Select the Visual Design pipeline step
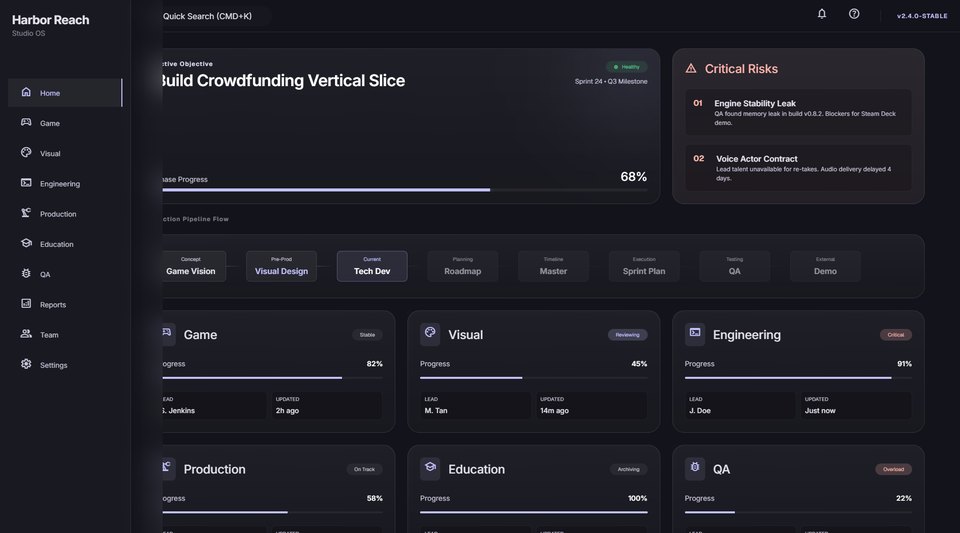The width and height of the screenshot is (960, 533). pyautogui.click(x=281, y=266)
